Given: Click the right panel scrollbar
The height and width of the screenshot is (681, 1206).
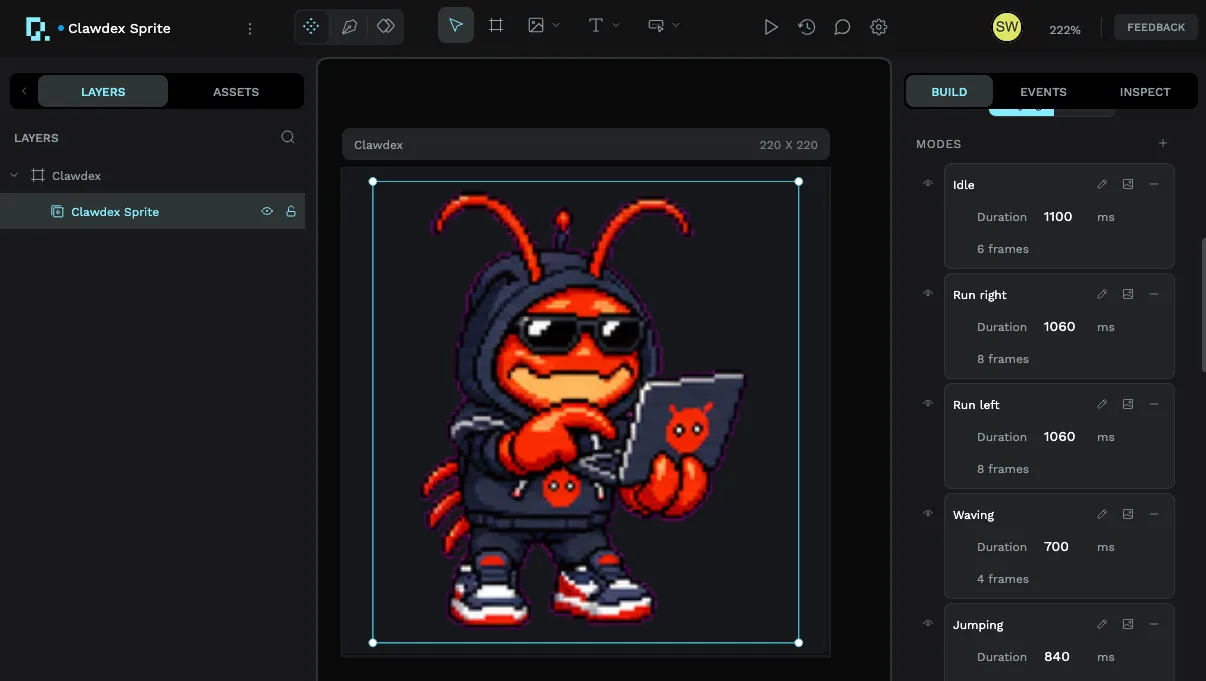Looking at the screenshot, I should 1203,305.
